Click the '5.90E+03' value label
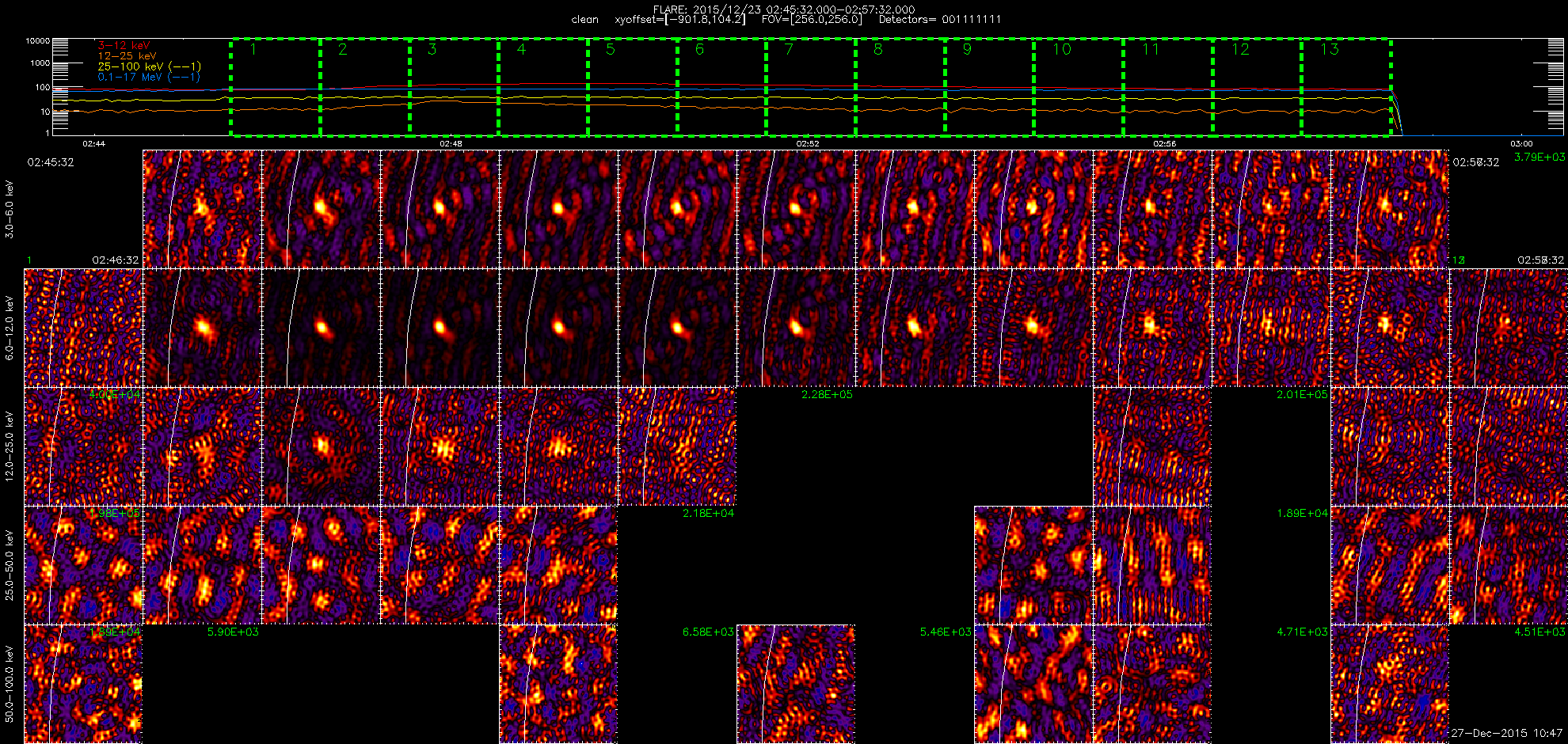The image size is (1568, 744). [x=233, y=632]
